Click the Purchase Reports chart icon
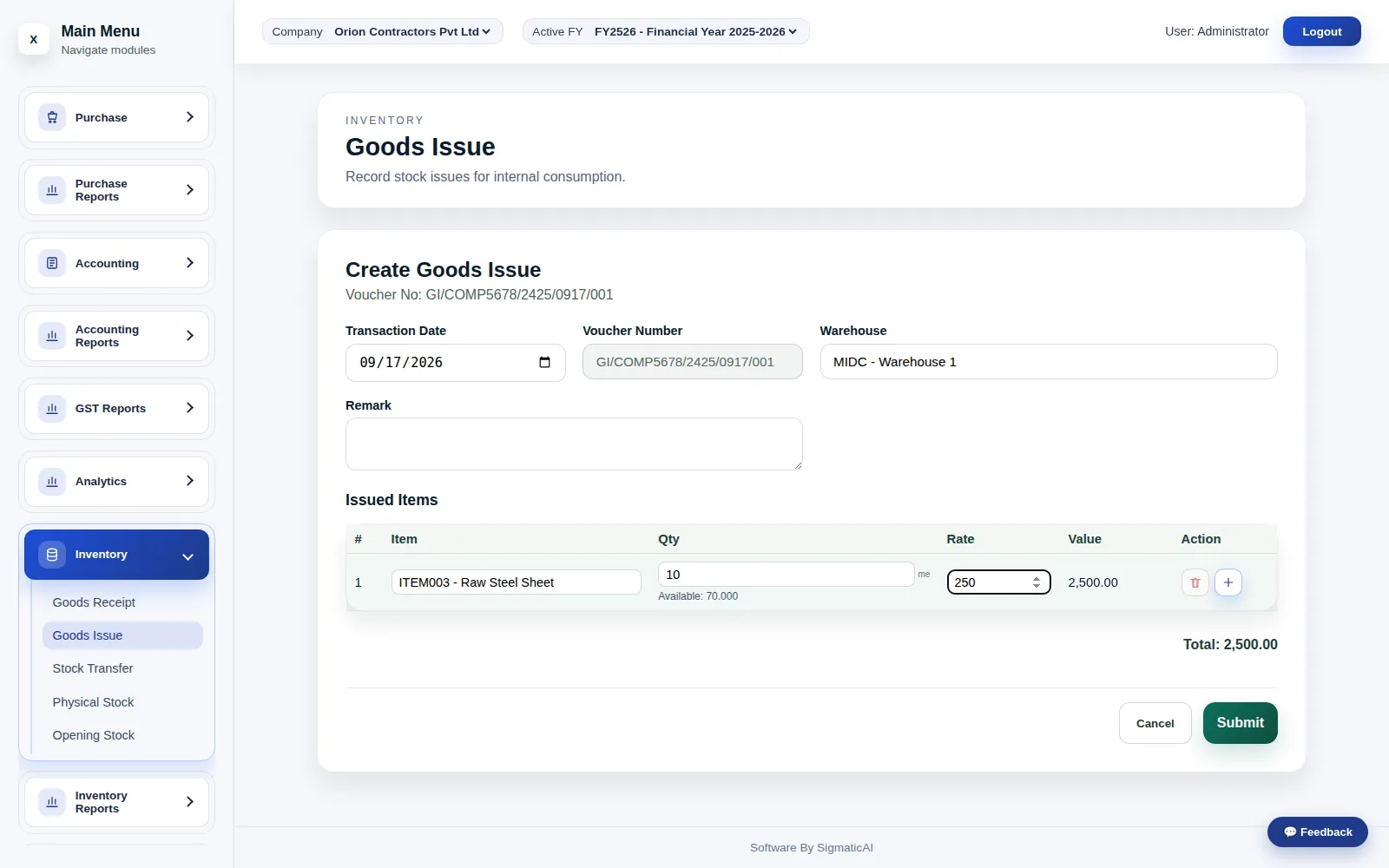 (x=52, y=190)
